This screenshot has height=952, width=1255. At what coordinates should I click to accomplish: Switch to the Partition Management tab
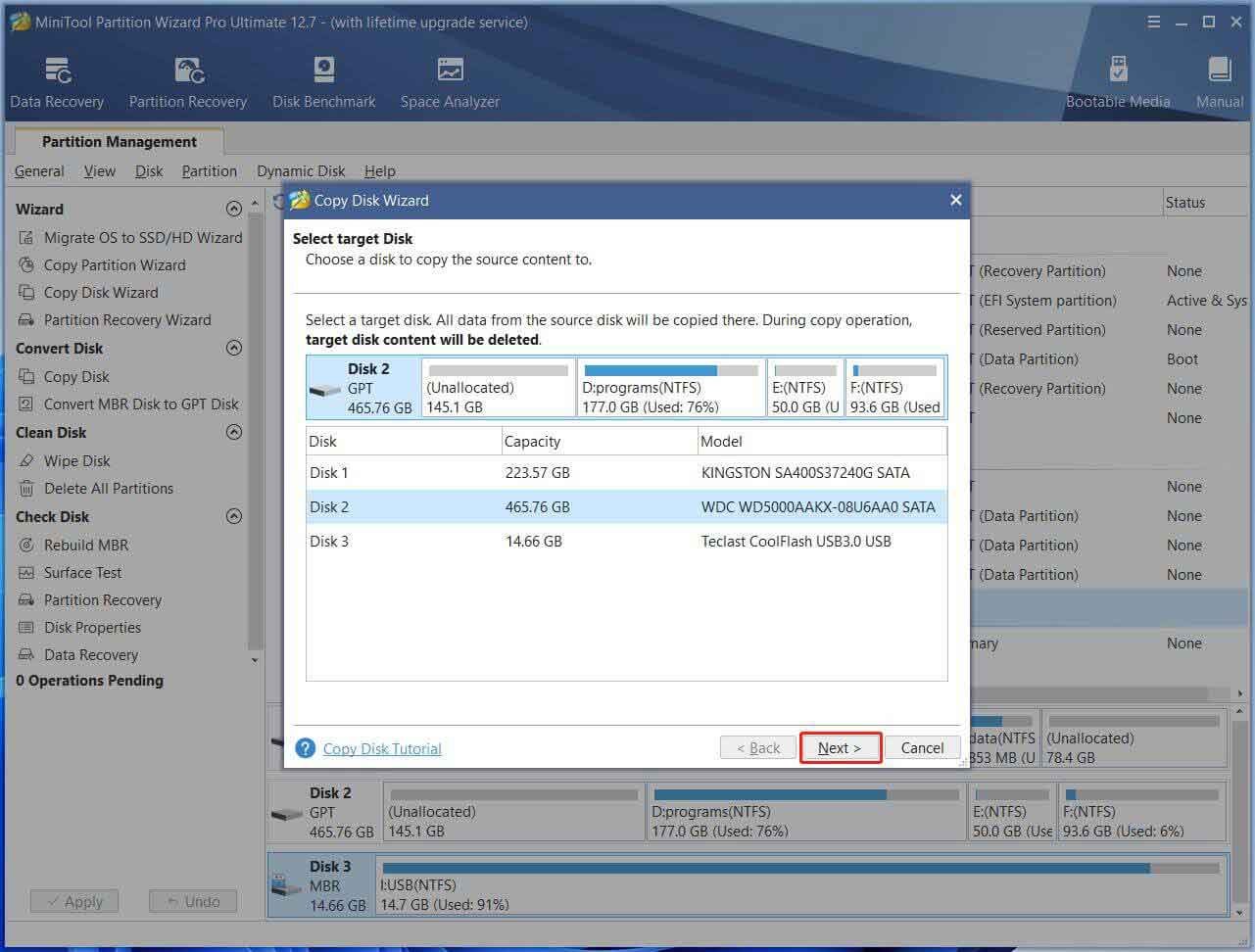pyautogui.click(x=119, y=142)
